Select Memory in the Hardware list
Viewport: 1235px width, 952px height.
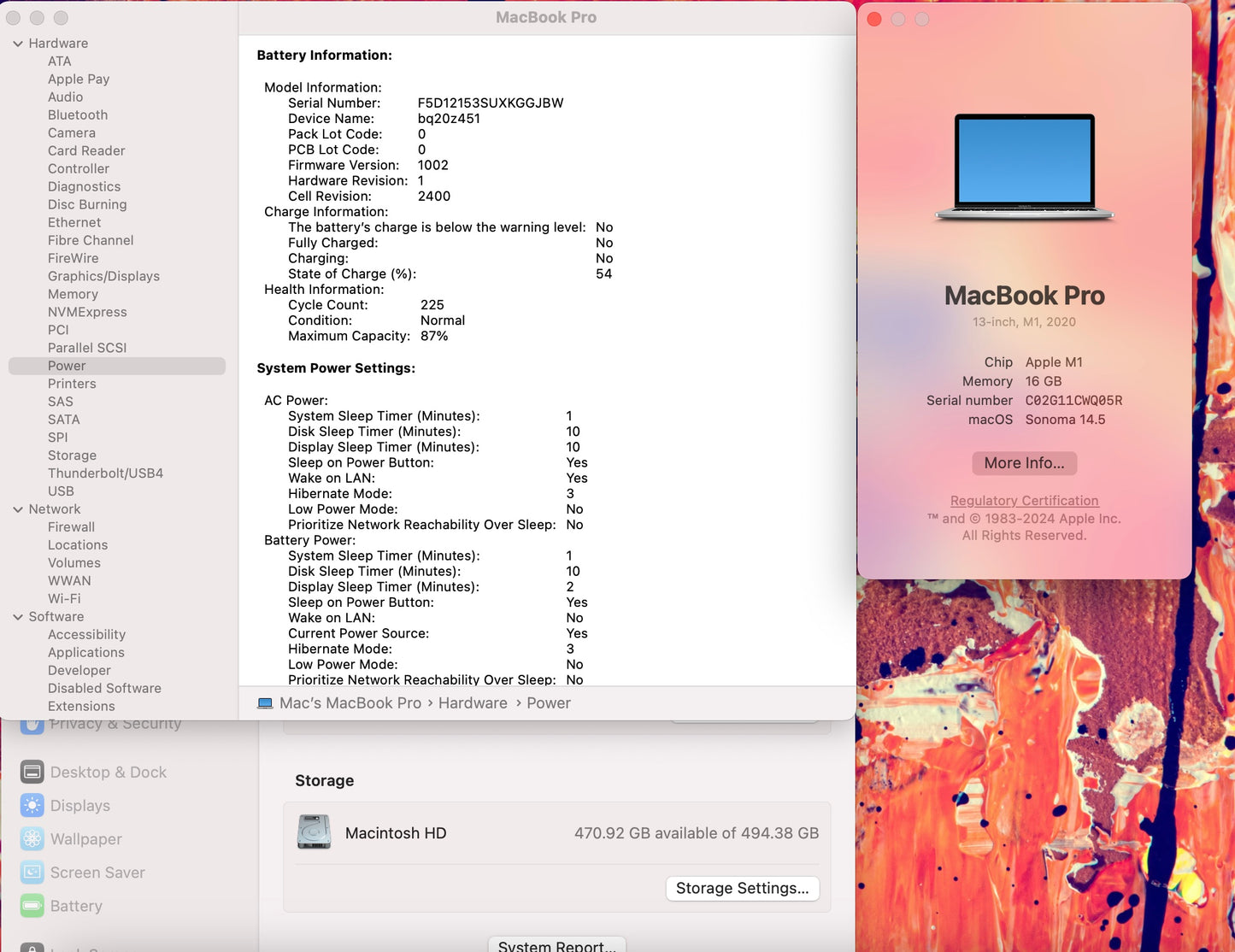point(73,295)
